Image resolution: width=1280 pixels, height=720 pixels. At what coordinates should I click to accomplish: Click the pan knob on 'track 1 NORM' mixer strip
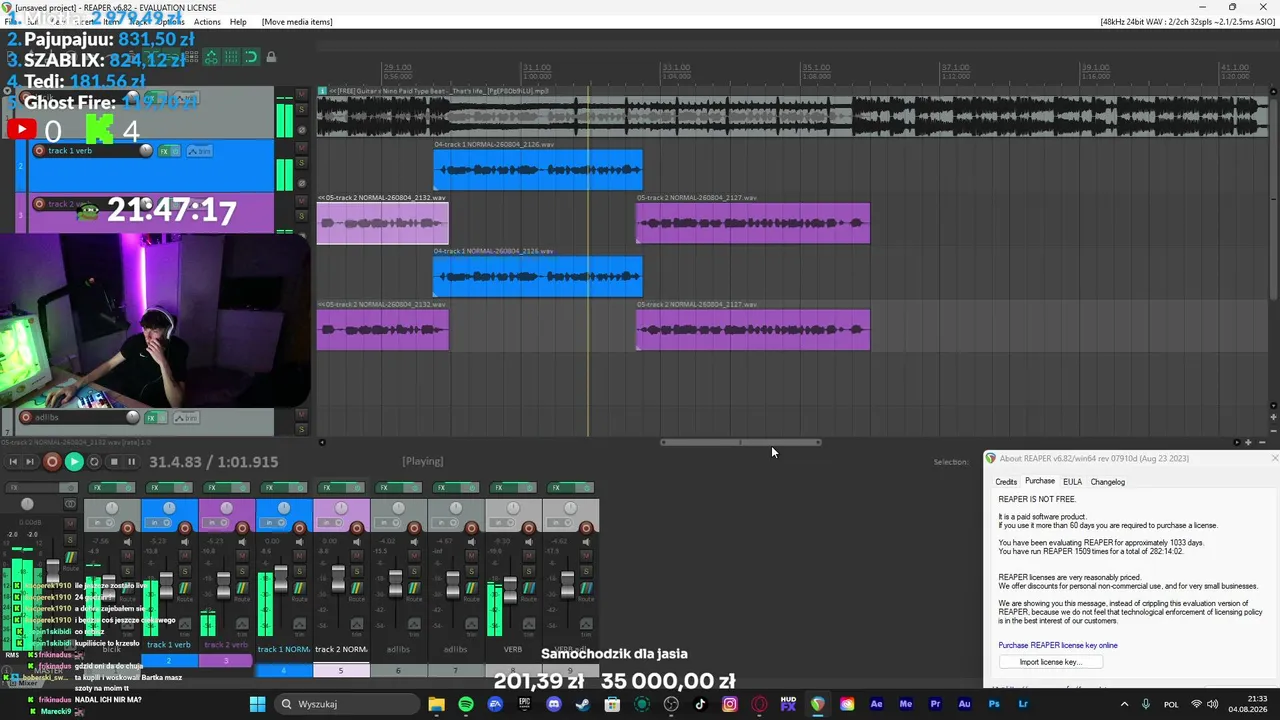tap(284, 508)
